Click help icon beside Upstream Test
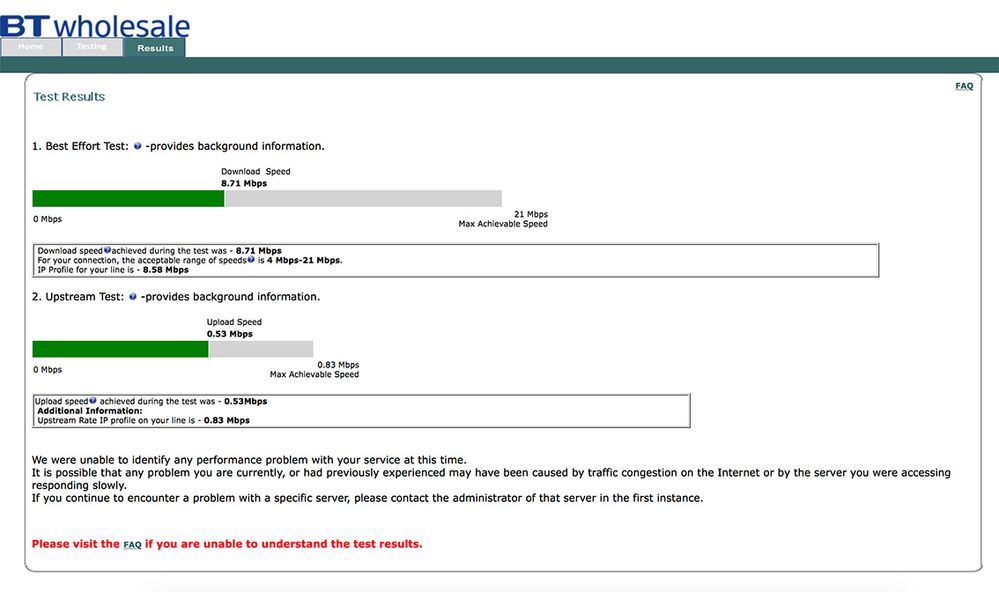999x592 pixels. 133,297
